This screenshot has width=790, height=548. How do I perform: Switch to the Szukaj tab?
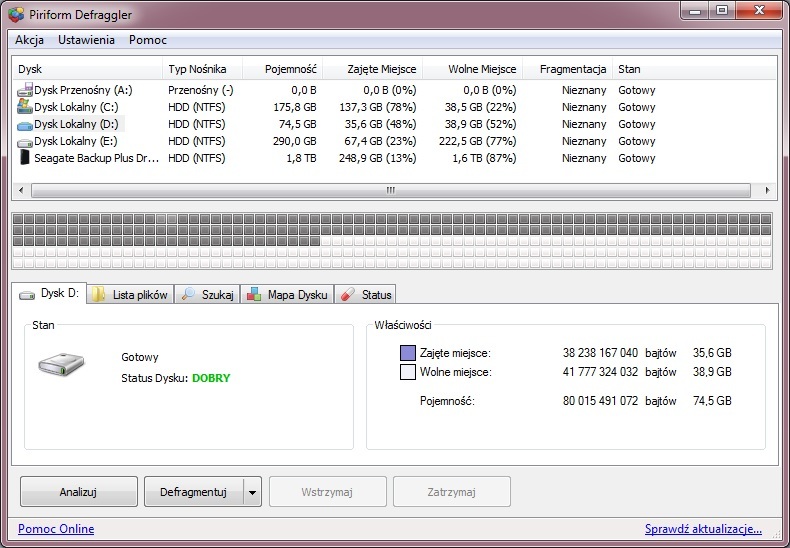[207, 295]
